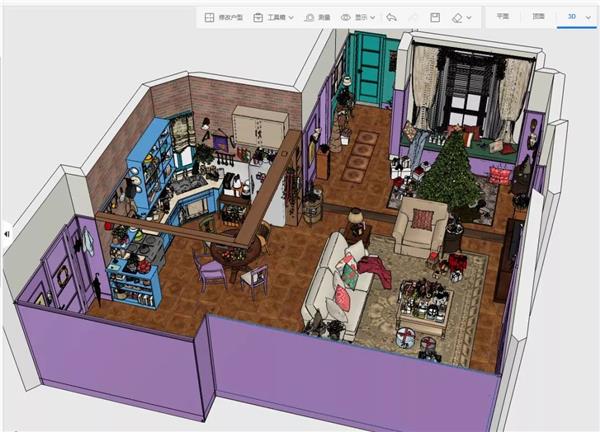Click the save disk icon
Screen dimensions: 600x432
coord(435,17)
